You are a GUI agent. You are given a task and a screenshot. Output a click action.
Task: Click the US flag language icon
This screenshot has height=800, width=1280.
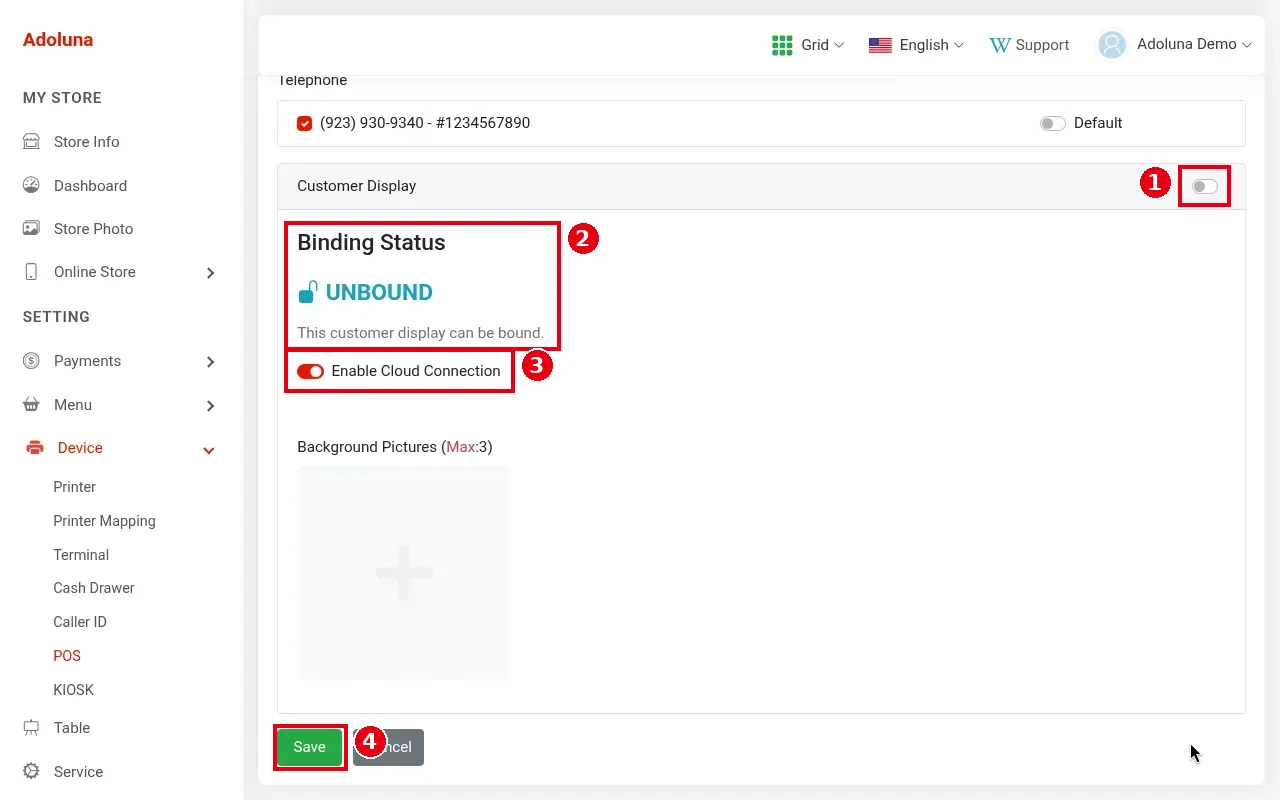click(x=880, y=45)
